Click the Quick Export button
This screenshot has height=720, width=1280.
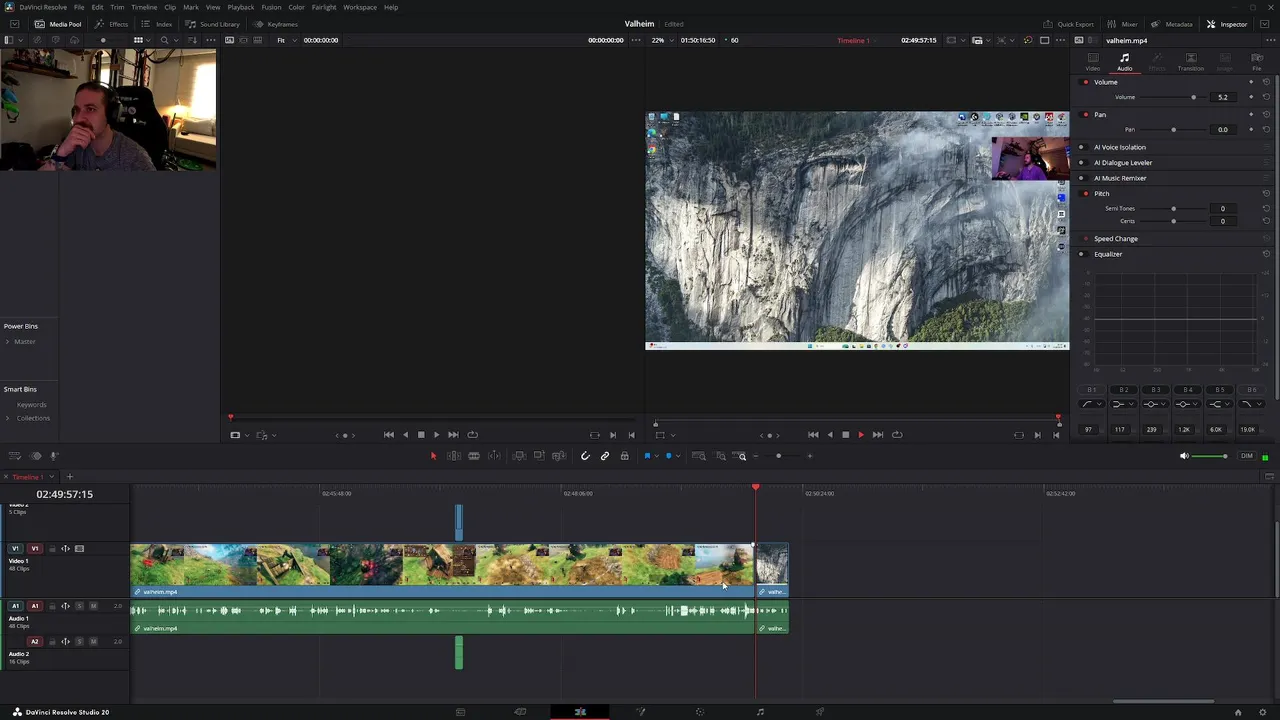pyautogui.click(x=1069, y=24)
